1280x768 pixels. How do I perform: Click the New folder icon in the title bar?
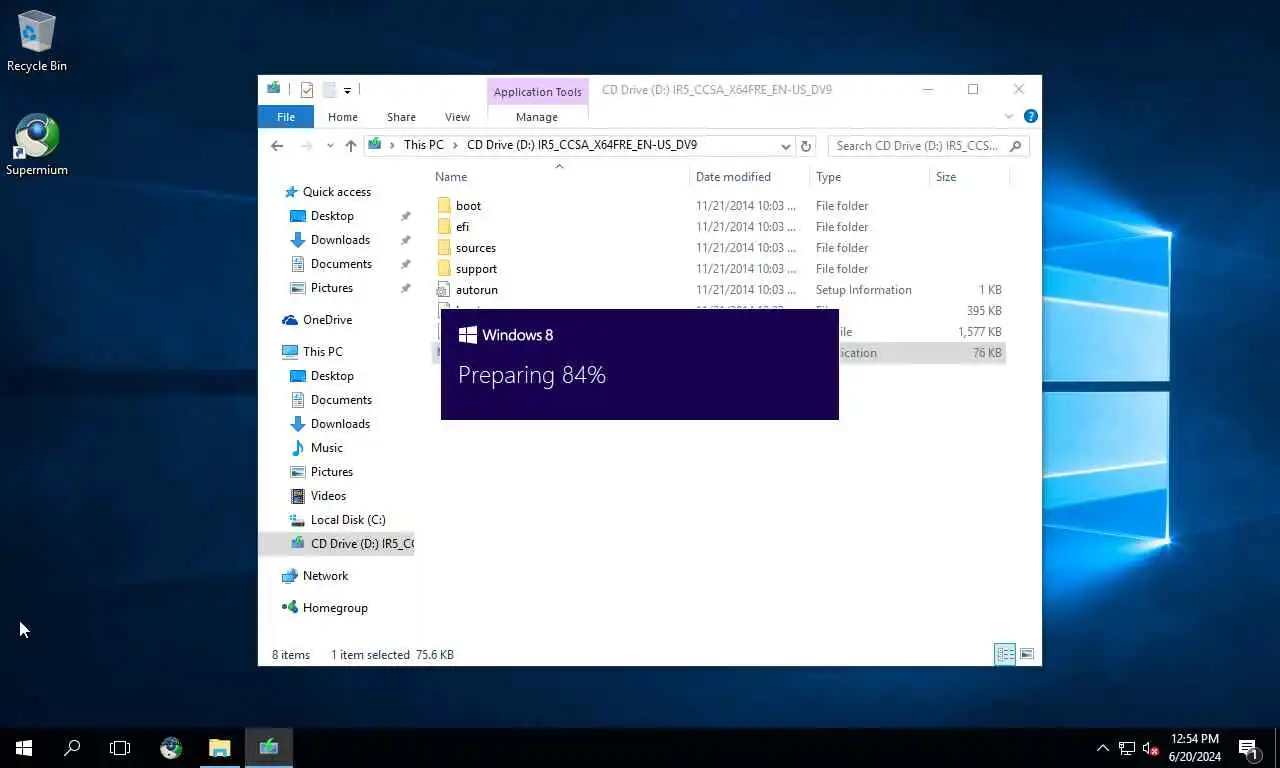[328, 90]
